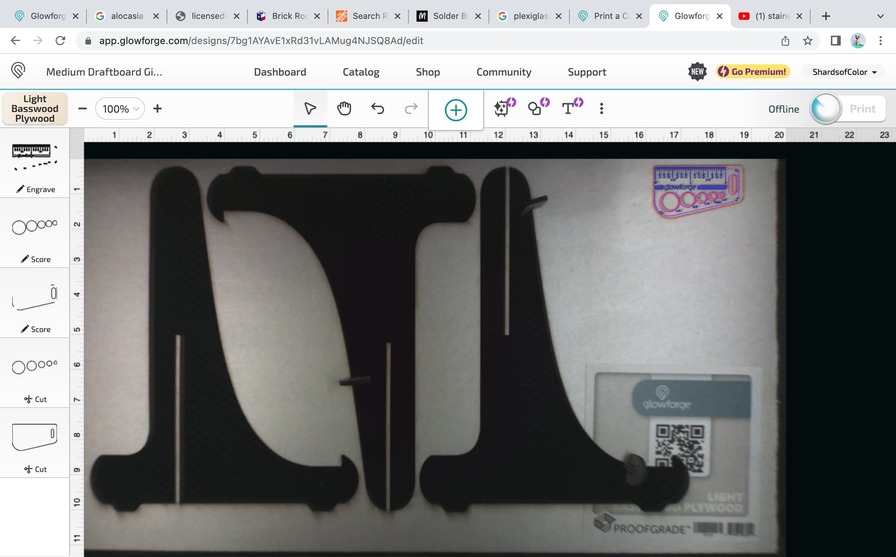Go to the Community page
Viewport: 896px width, 557px height.
coord(503,72)
